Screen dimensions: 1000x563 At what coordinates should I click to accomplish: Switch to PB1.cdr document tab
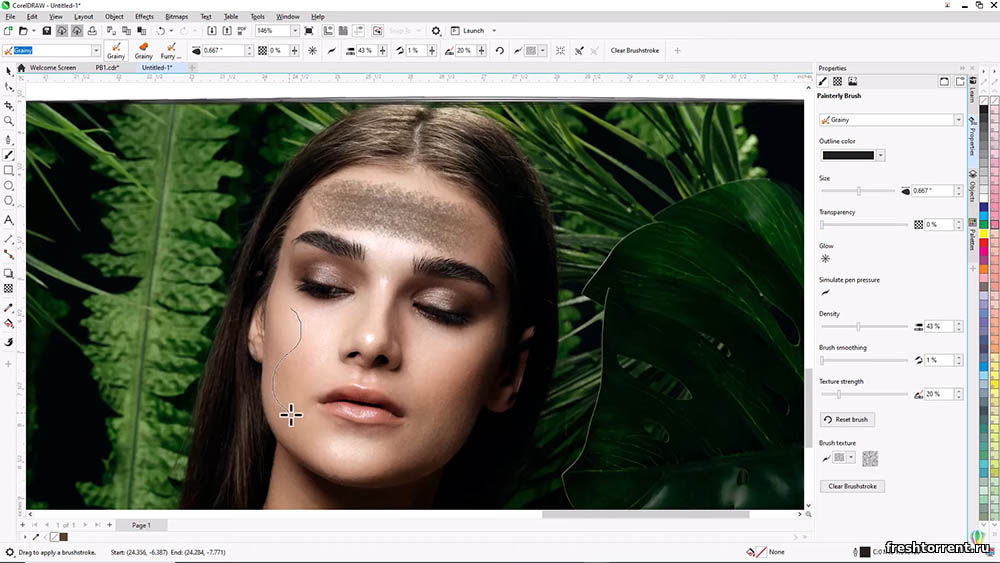(107, 68)
